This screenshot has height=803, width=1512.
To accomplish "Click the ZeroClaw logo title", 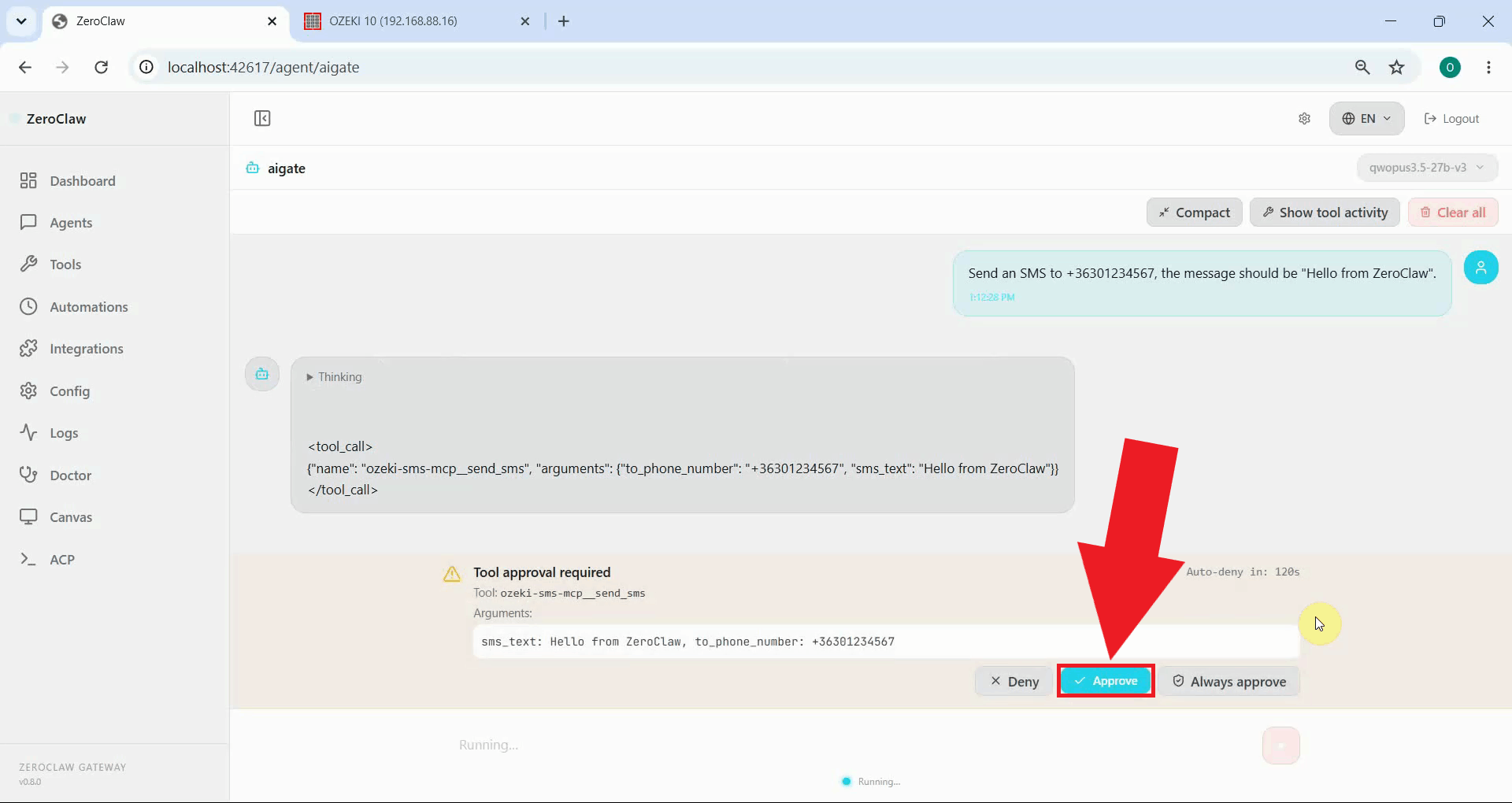I will tap(56, 119).
